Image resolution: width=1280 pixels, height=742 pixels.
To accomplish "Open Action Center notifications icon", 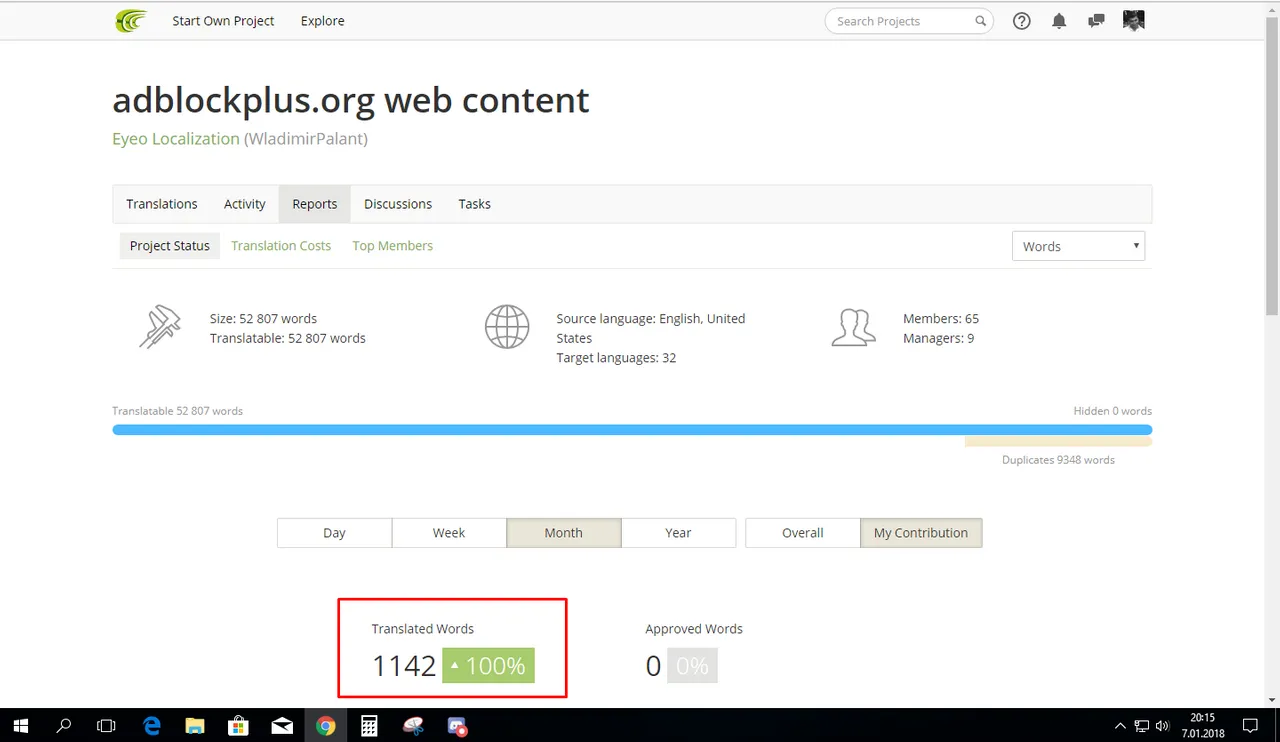I will click(1250, 726).
